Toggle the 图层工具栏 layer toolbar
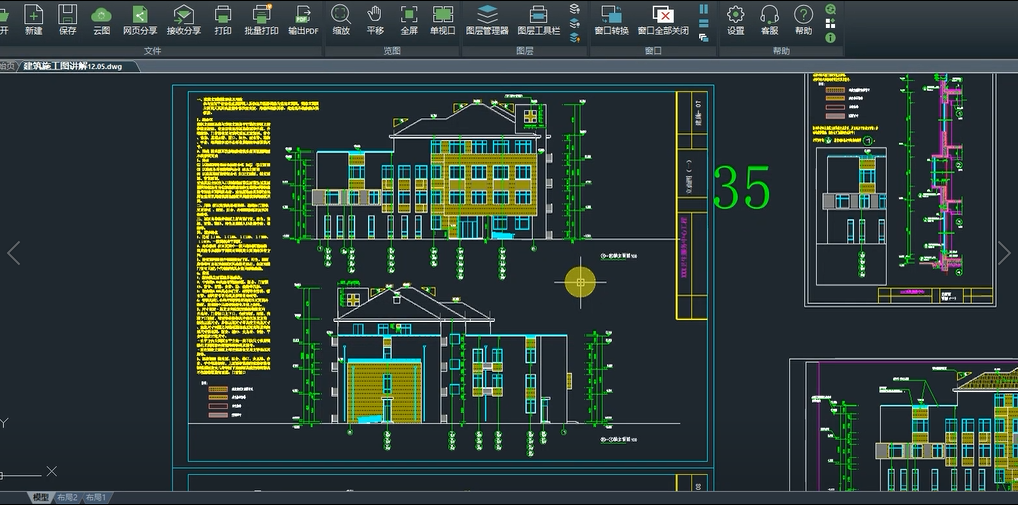 point(538,18)
